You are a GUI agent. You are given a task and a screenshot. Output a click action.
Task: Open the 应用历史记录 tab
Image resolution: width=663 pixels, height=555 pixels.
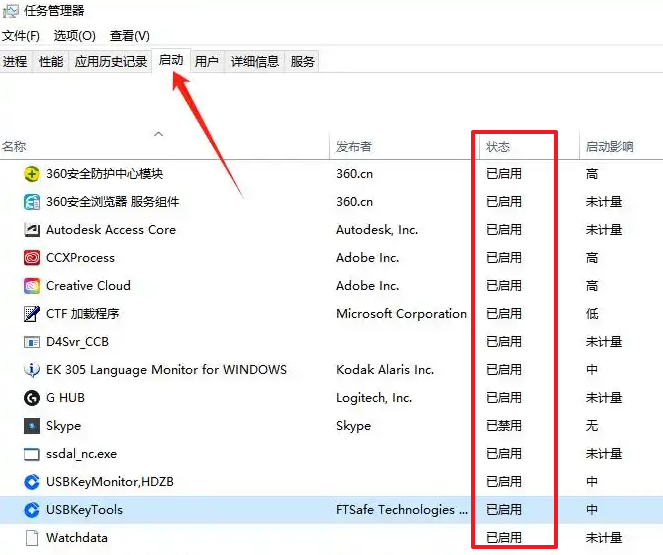(111, 62)
